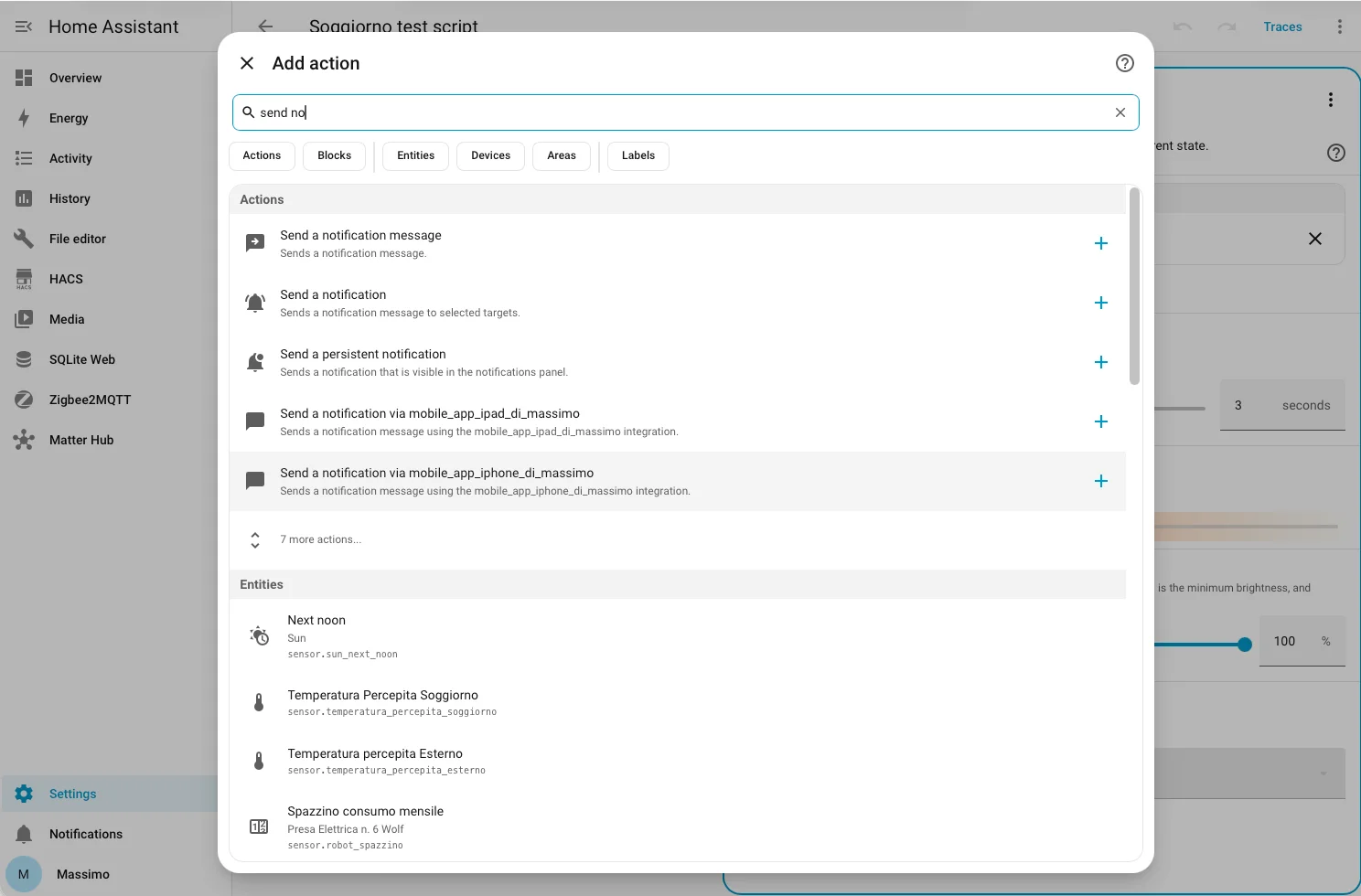Open Matter Hub in sidebar
1361x896 pixels.
(x=109, y=440)
